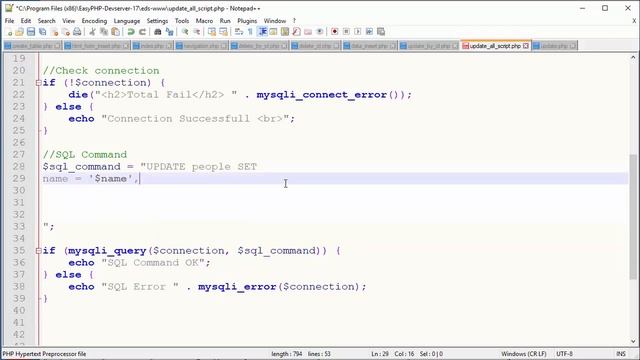Redo the last edit with Redo arrow
This screenshot has height=360, width=640.
tap(142, 32)
